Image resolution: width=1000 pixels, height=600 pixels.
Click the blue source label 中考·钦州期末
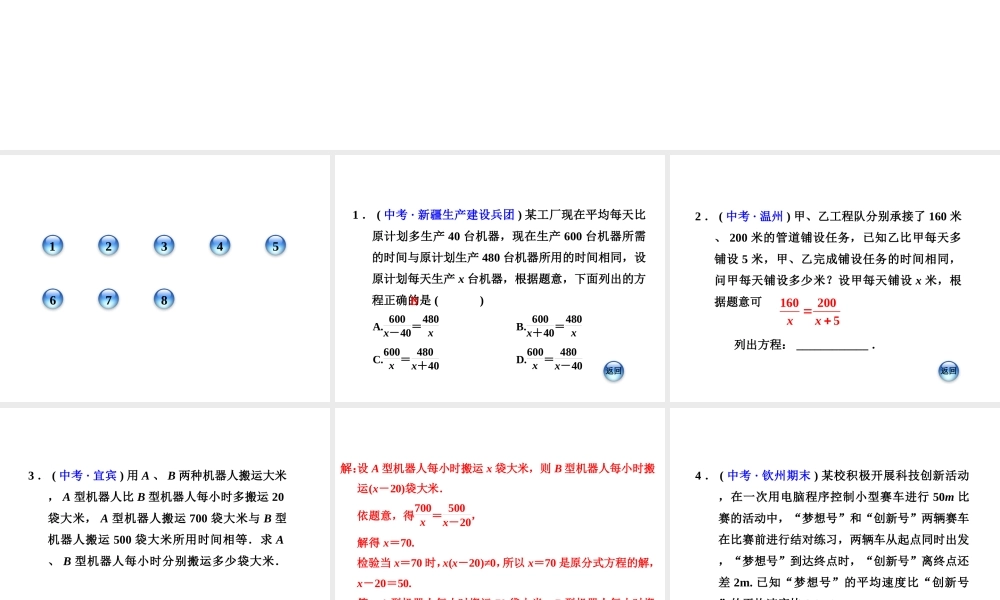click(x=769, y=476)
